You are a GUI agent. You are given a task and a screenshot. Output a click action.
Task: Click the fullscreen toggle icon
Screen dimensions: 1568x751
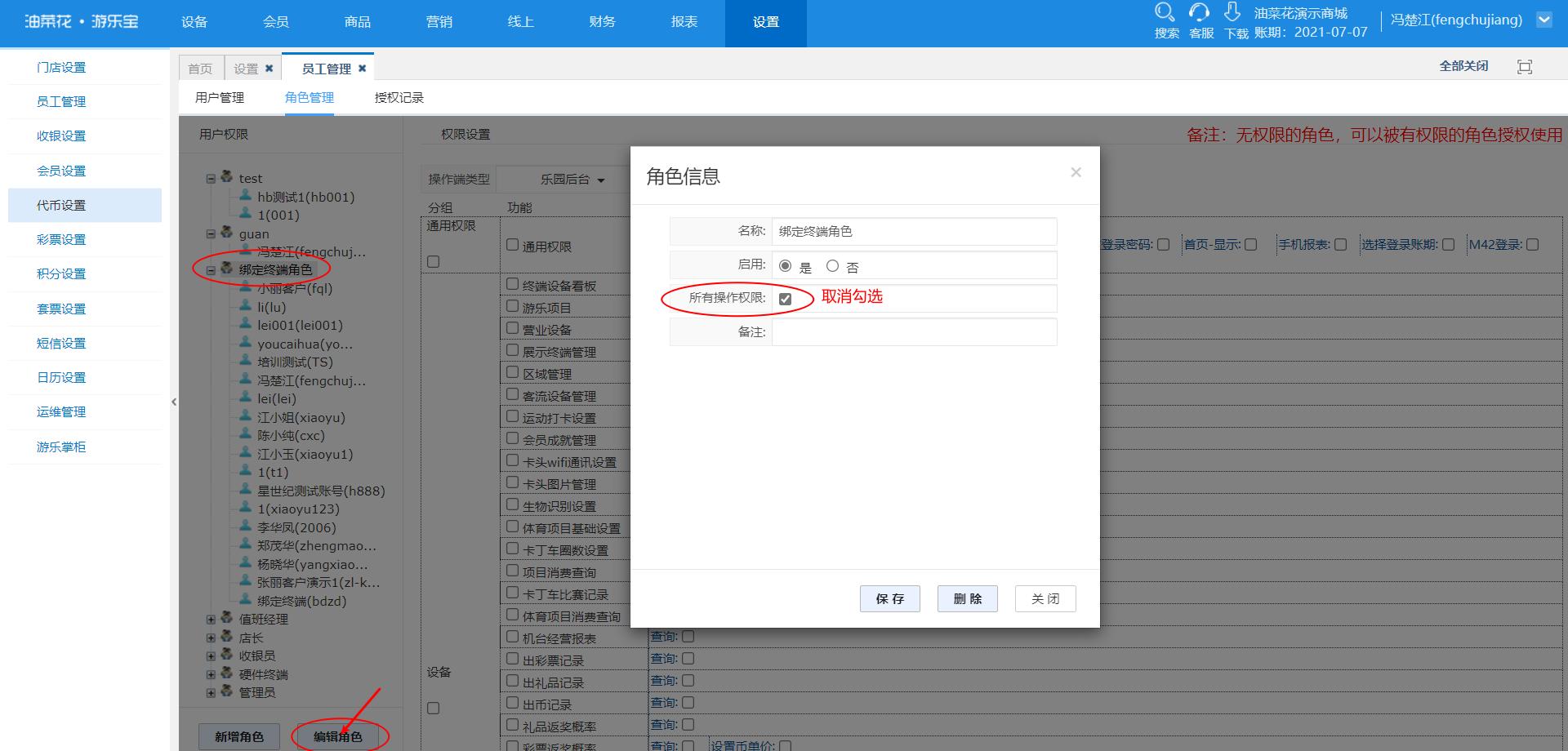pyautogui.click(x=1525, y=67)
